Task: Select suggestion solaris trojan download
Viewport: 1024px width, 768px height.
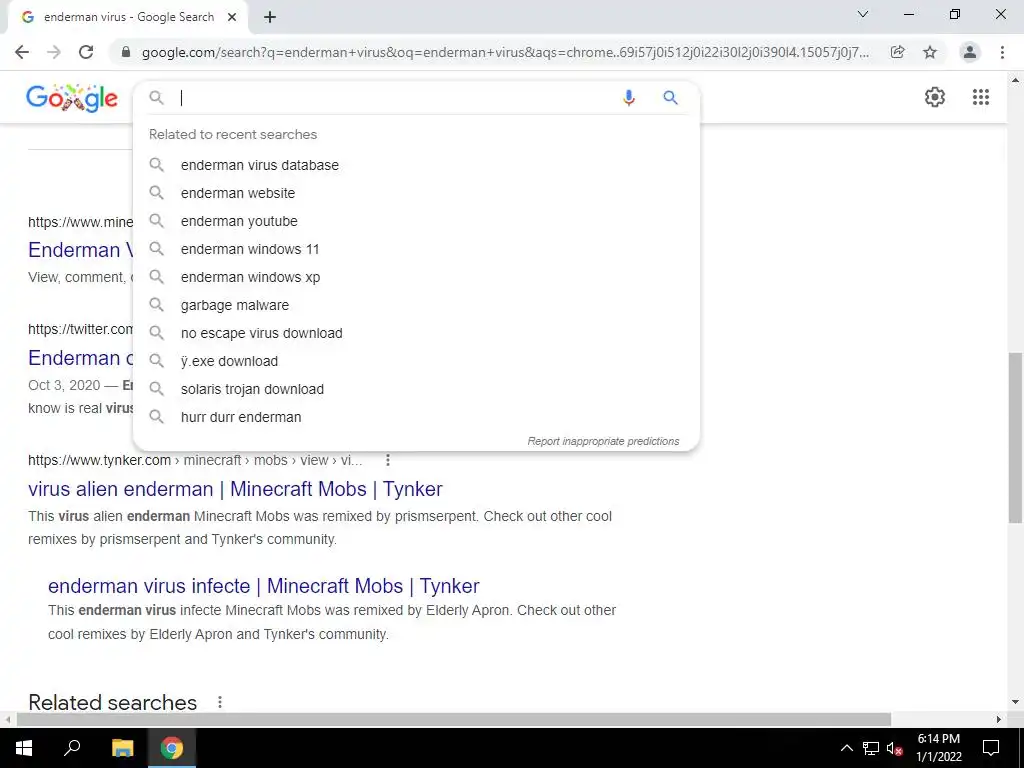Action: pos(416,389)
